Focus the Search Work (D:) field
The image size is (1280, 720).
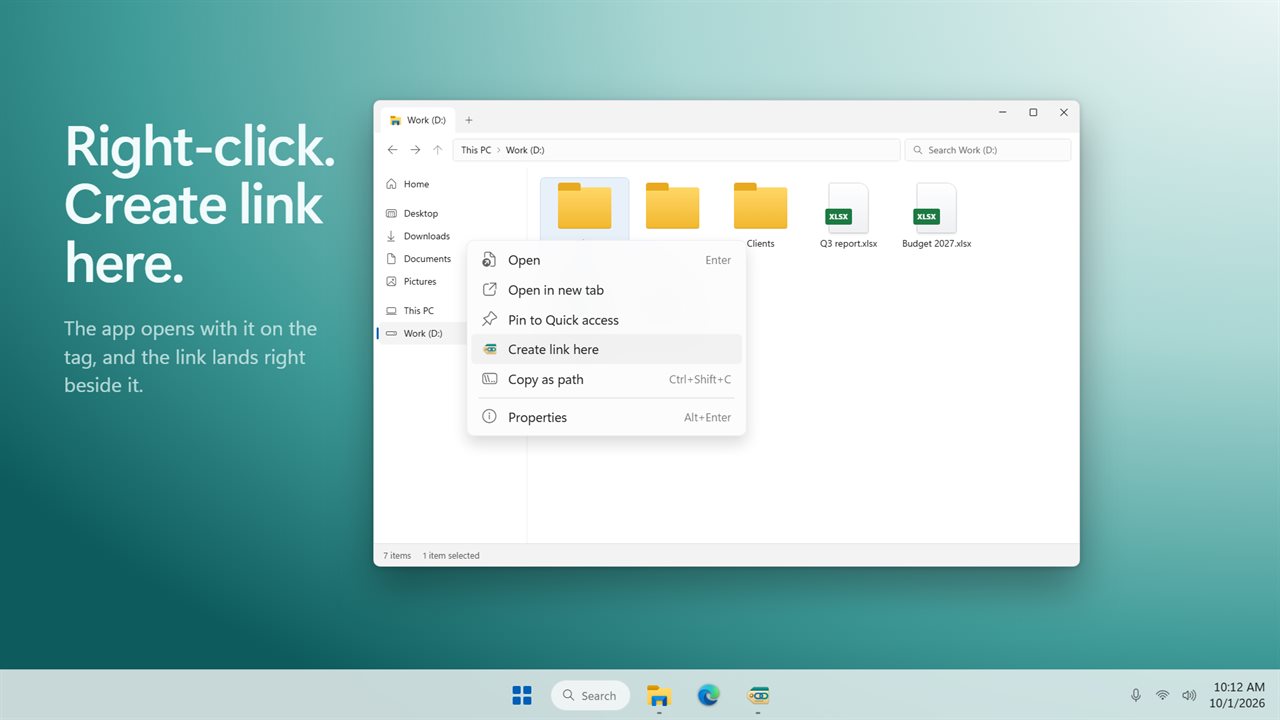point(988,150)
